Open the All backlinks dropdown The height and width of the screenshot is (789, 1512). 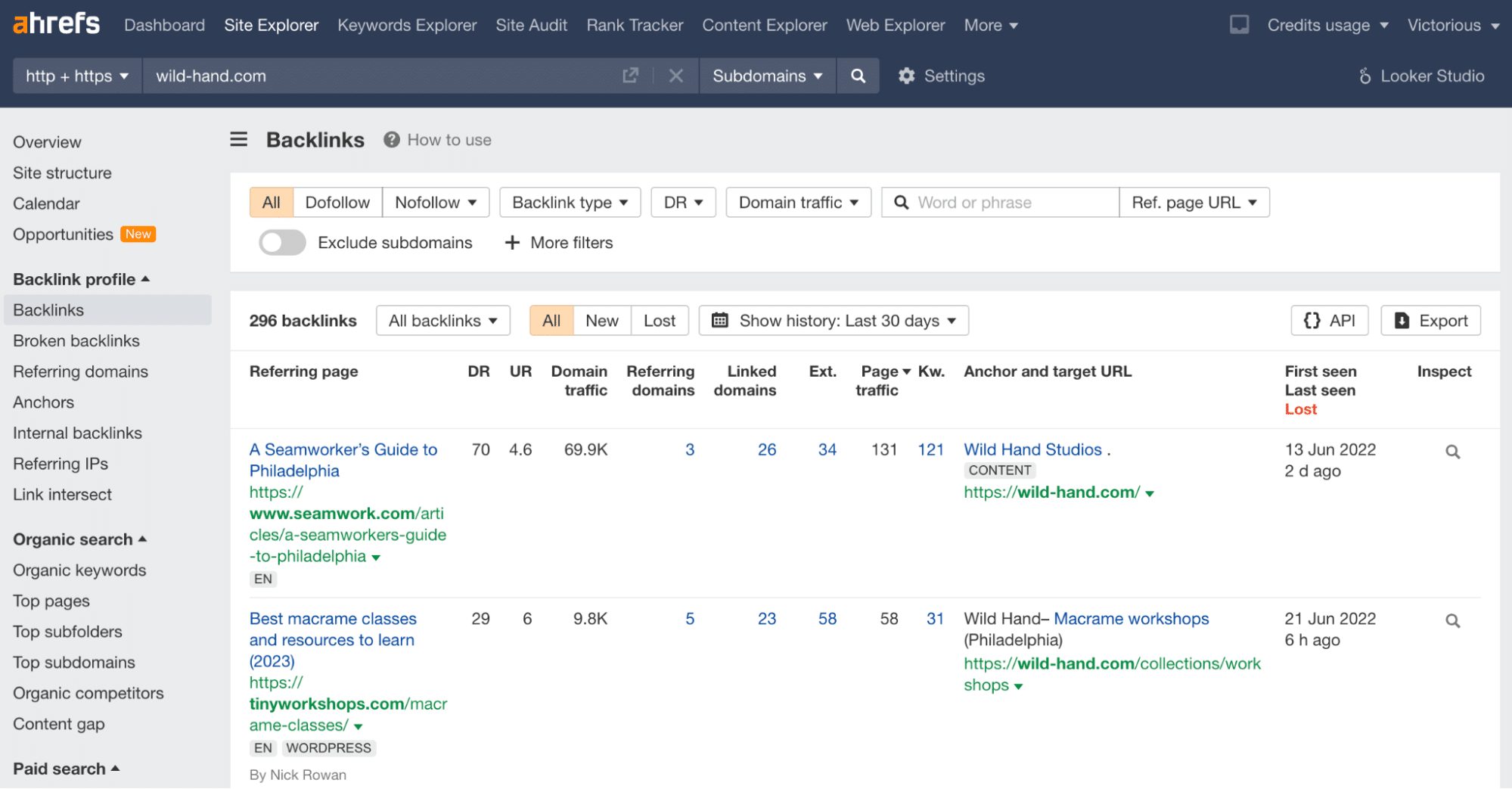click(443, 321)
